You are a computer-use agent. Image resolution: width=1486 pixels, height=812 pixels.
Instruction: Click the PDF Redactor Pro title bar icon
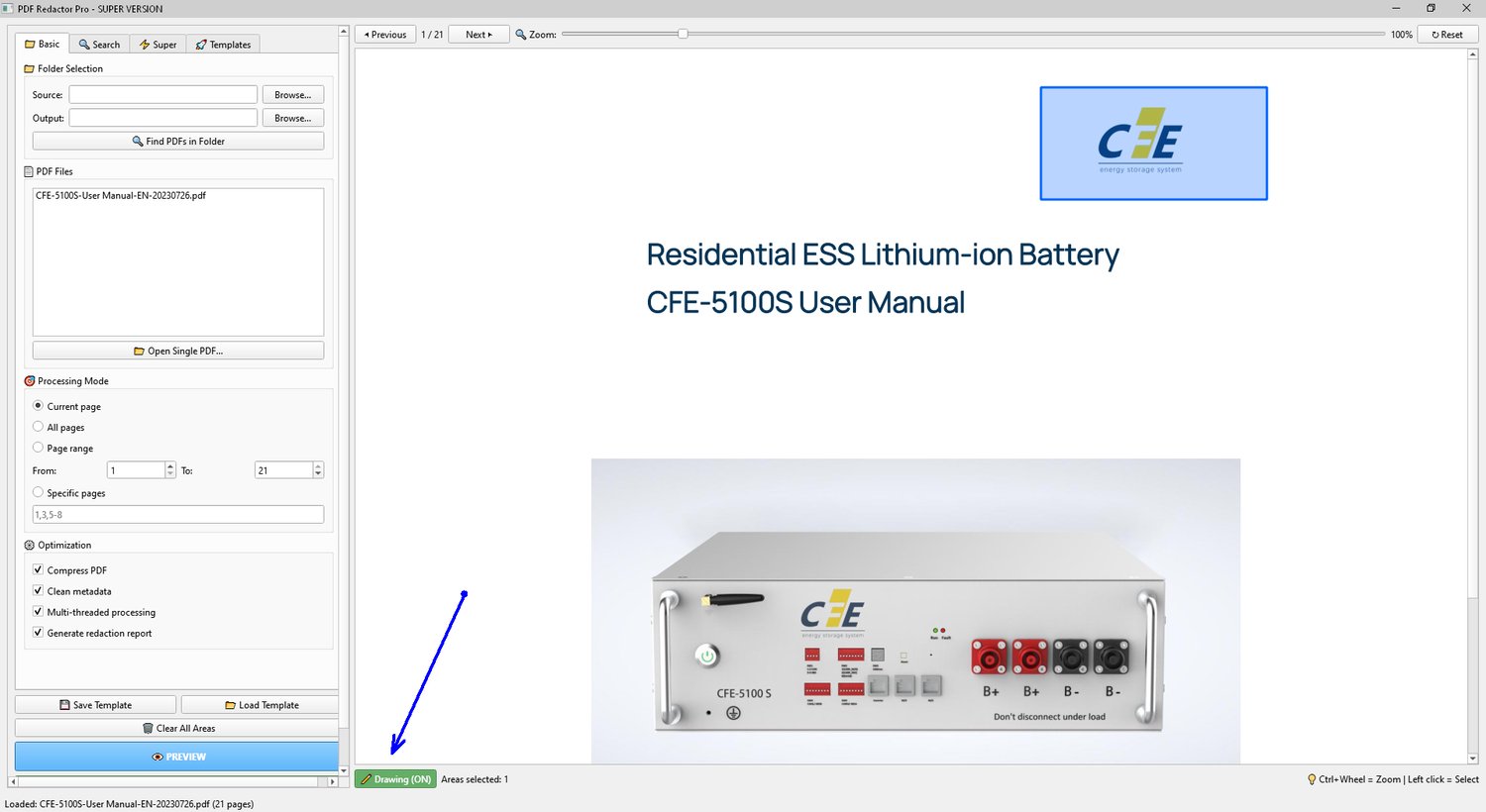[9, 9]
